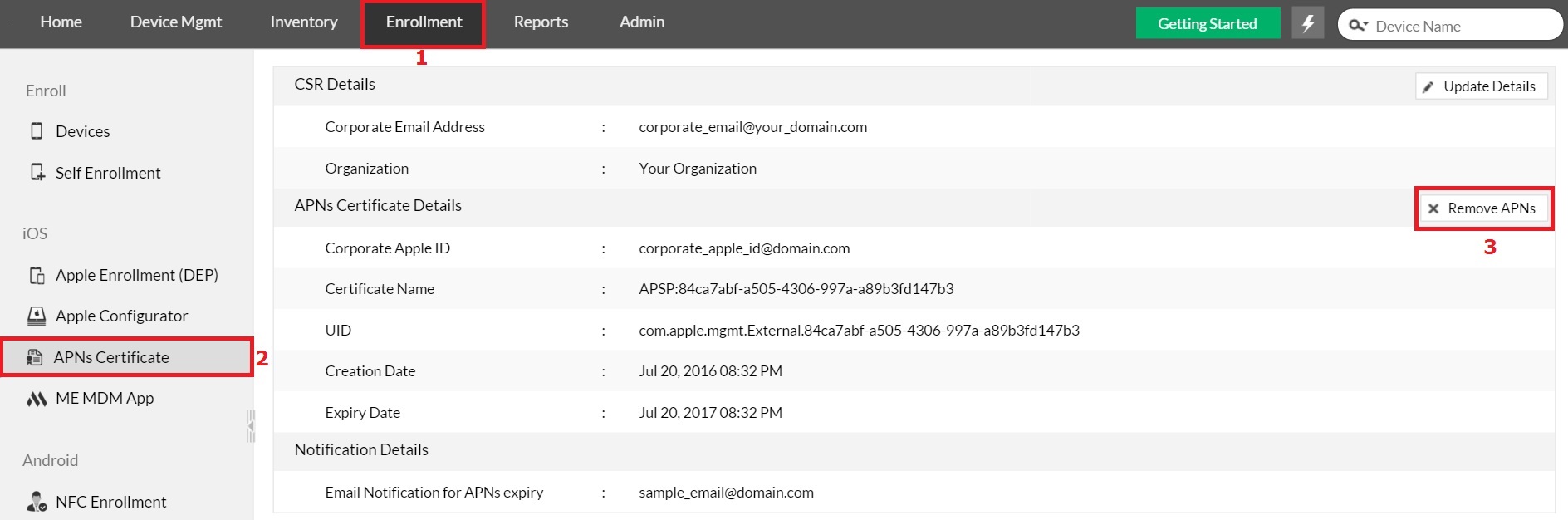The image size is (1568, 520).
Task: Open the Device Mgmt tab
Action: [176, 22]
